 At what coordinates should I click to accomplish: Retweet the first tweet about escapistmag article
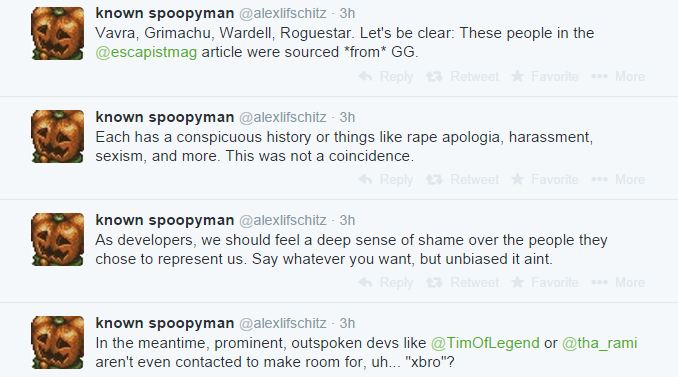[462, 77]
